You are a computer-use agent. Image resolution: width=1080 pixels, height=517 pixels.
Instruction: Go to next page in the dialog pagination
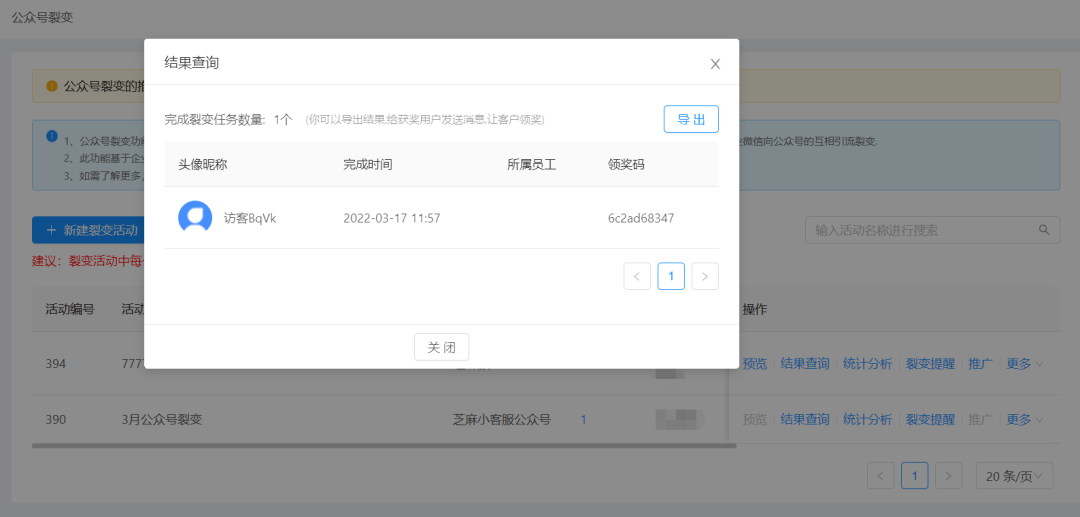[x=705, y=276]
